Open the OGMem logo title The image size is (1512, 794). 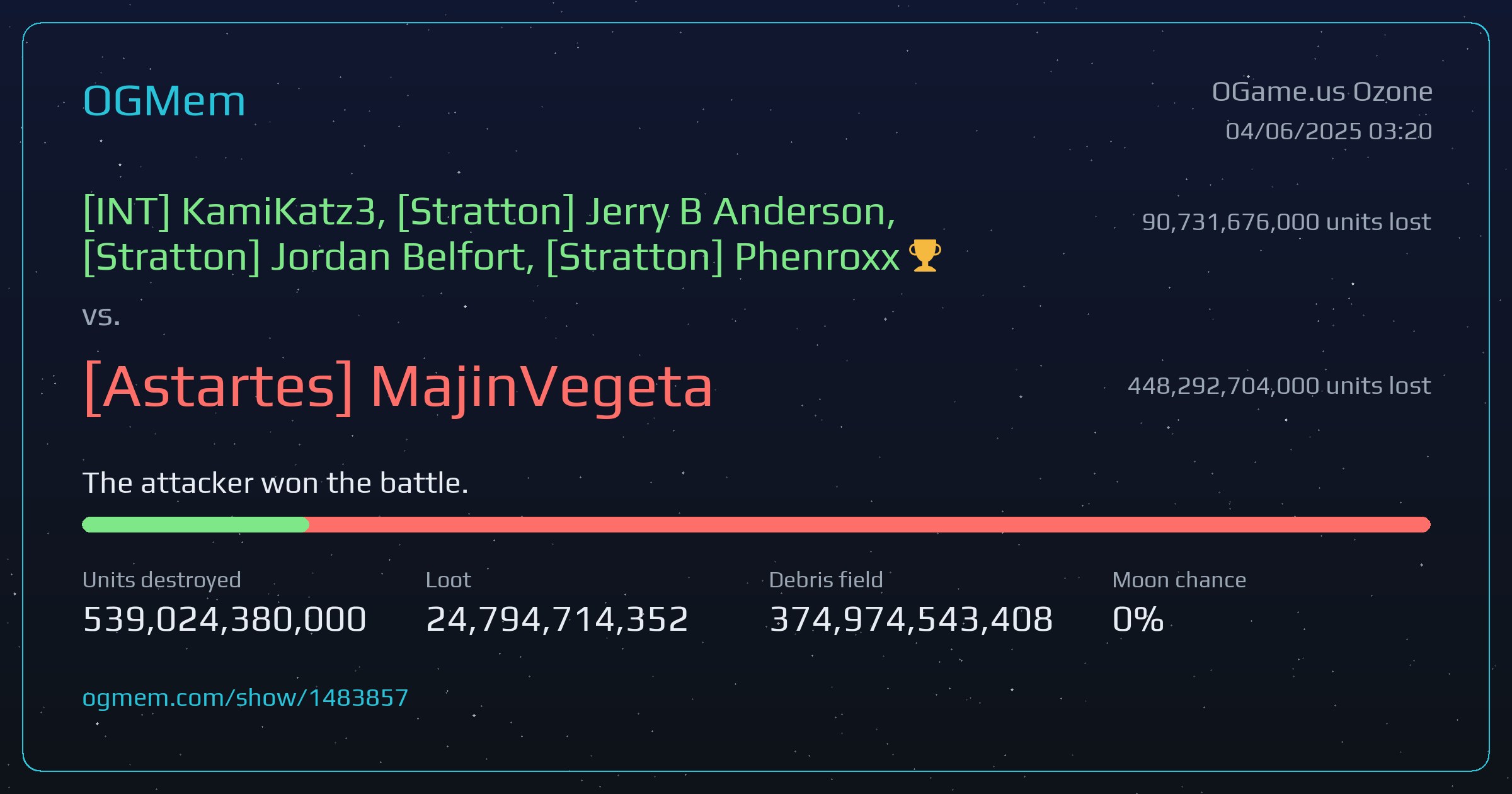(x=164, y=101)
